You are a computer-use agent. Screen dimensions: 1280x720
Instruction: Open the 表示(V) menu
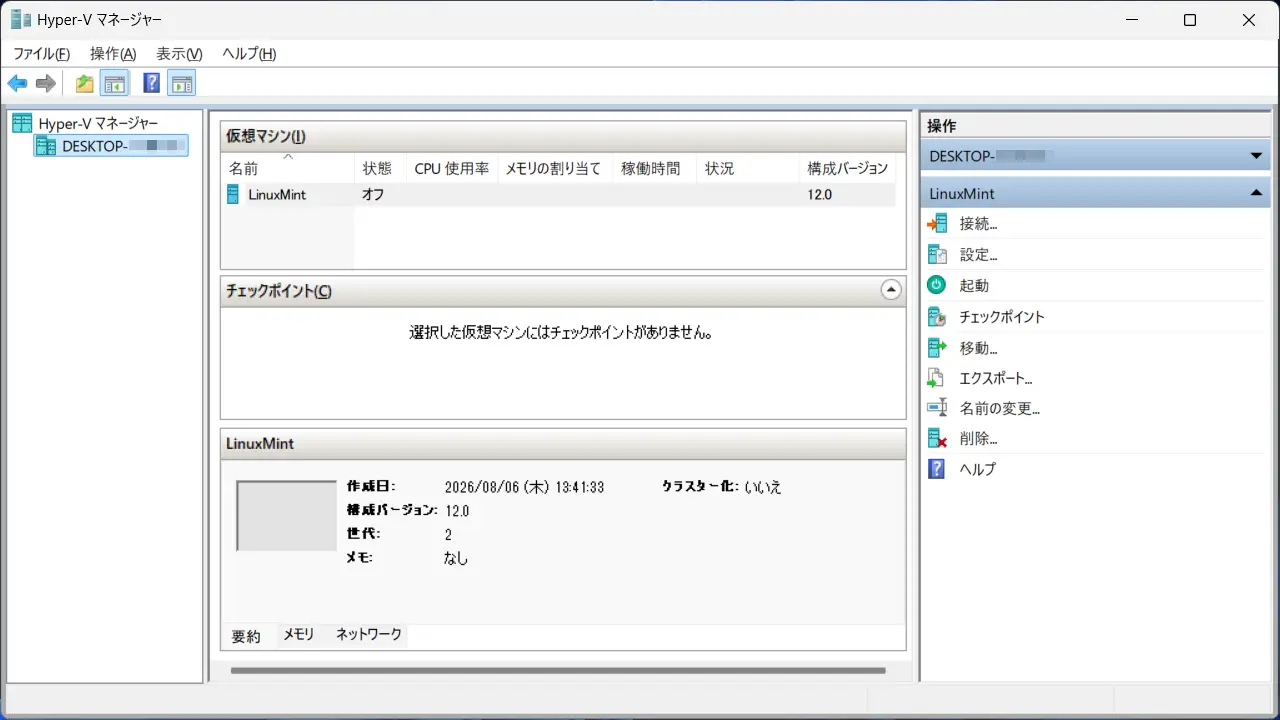click(x=179, y=54)
